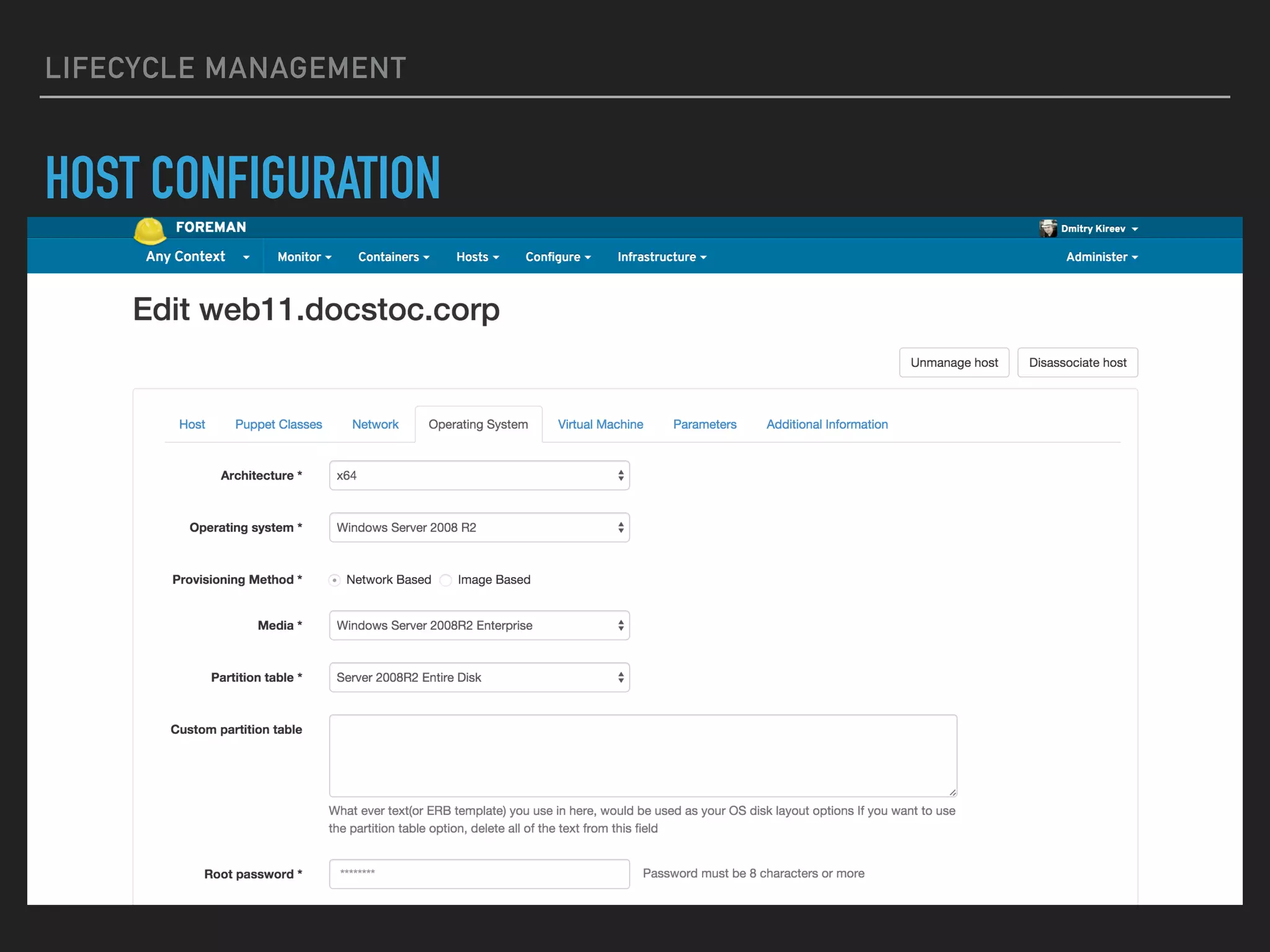The width and height of the screenshot is (1270, 952).
Task: Click the Foreman yellow helmet logo
Action: tap(149, 231)
